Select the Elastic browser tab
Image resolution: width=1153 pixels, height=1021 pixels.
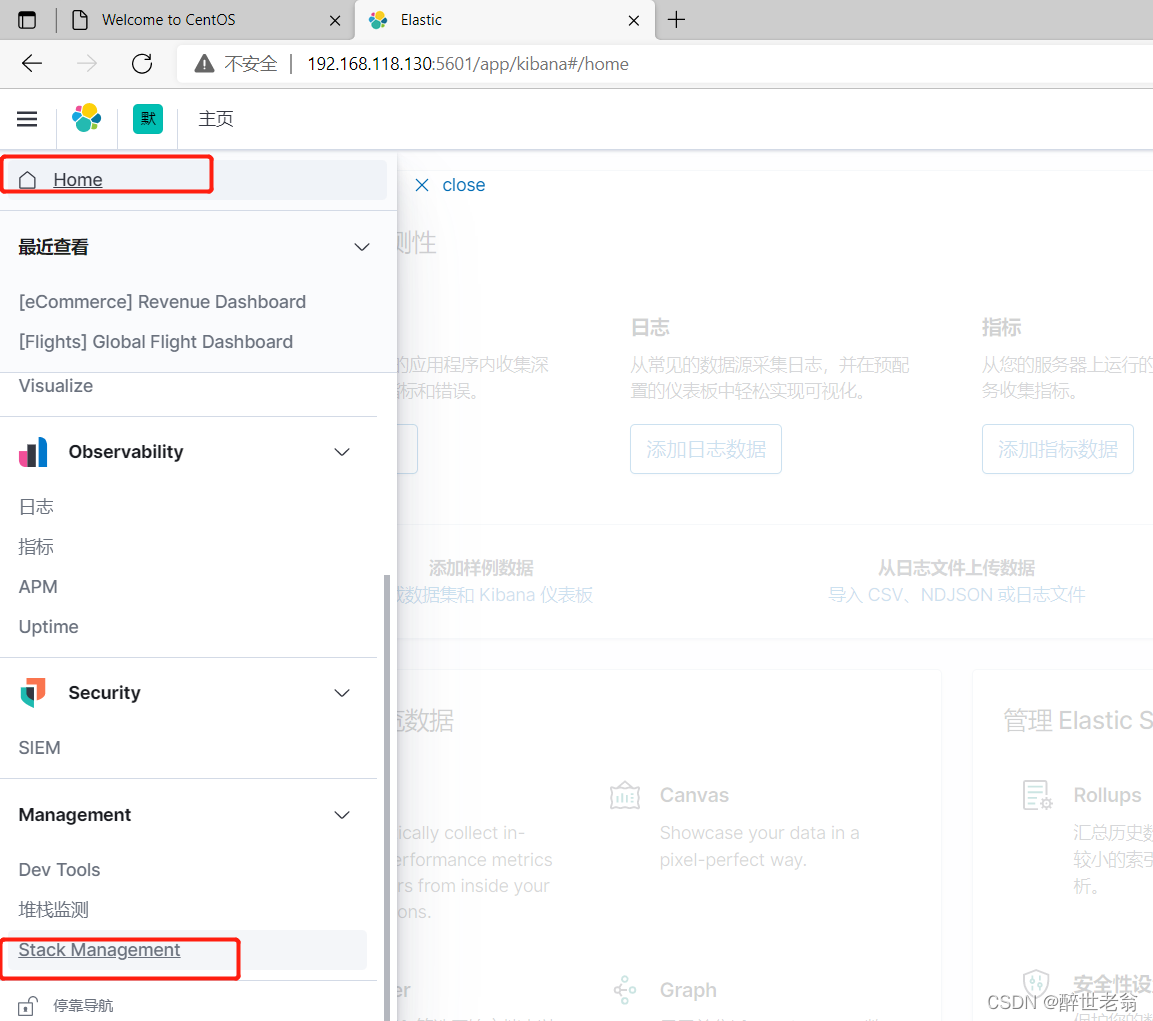[504, 20]
